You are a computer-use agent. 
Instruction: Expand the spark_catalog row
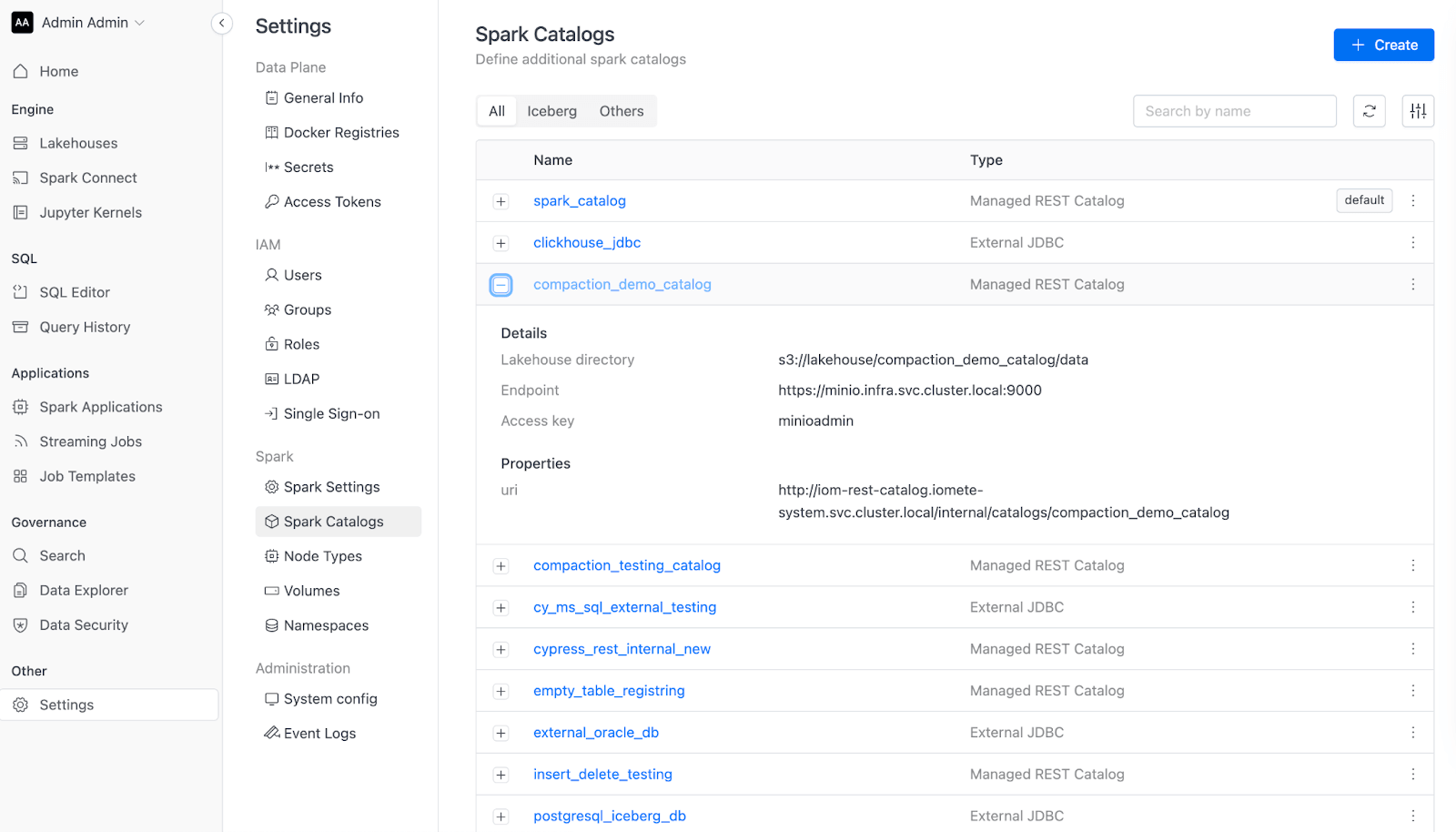click(x=500, y=201)
